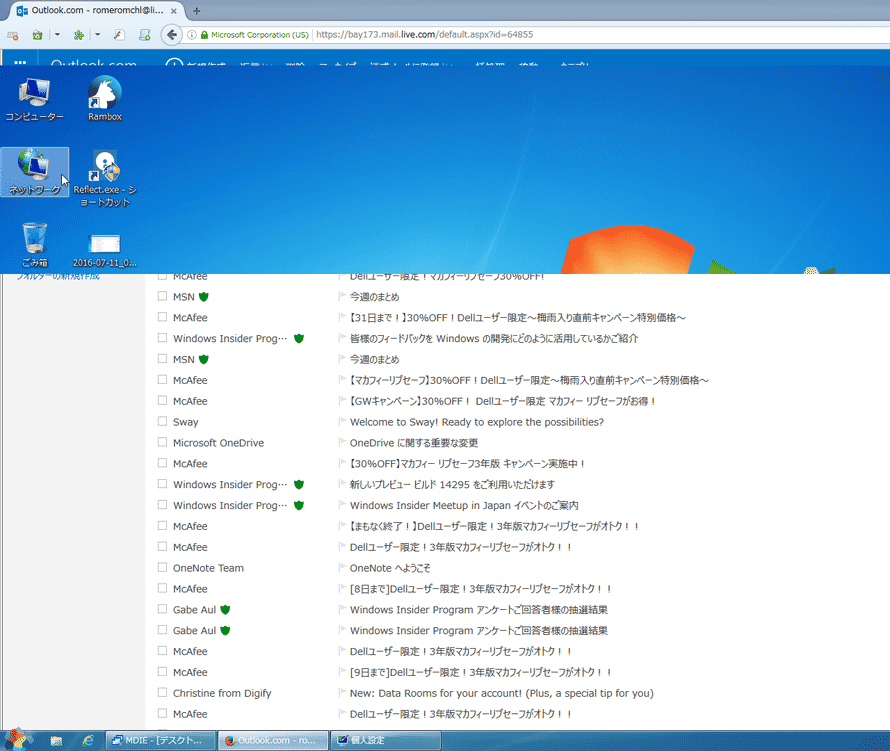
Task: Open the 'OneNote へようこそ' email
Action: 390,568
